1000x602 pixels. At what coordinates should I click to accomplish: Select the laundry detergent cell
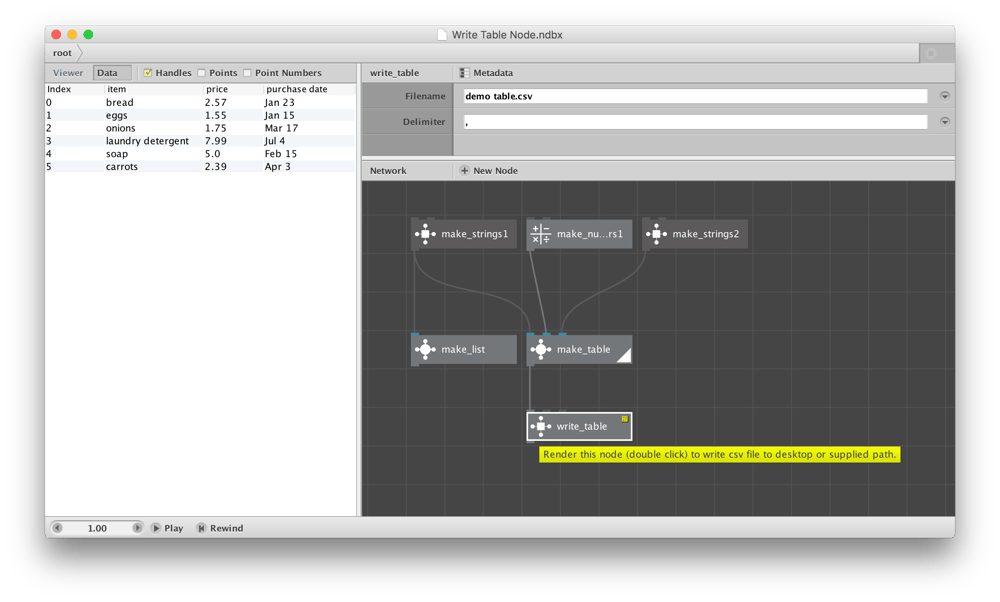(x=147, y=141)
